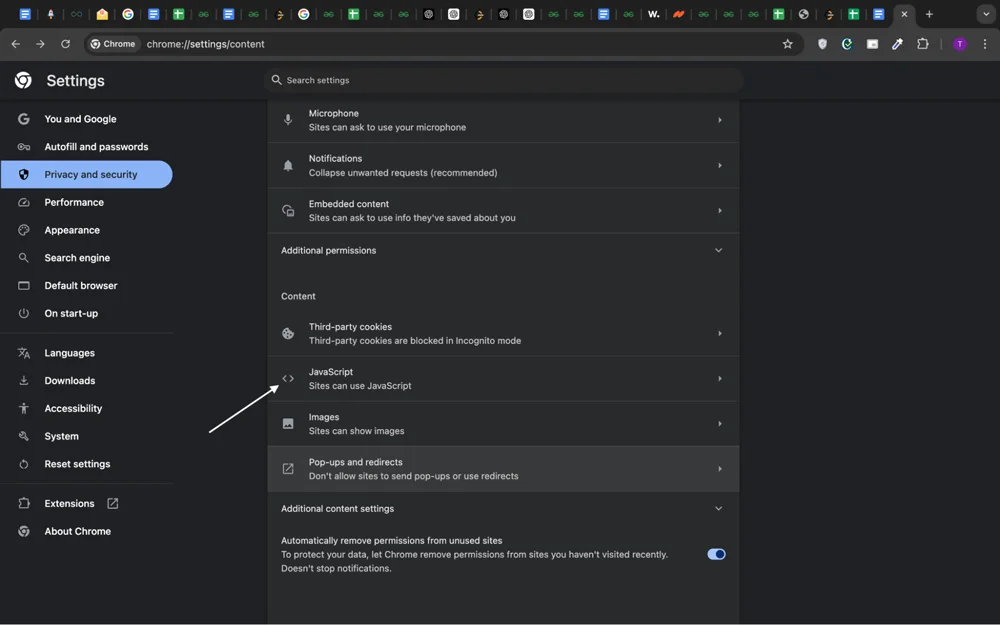
Task: Open the tab search dropdown arrow
Action: click(x=986, y=14)
